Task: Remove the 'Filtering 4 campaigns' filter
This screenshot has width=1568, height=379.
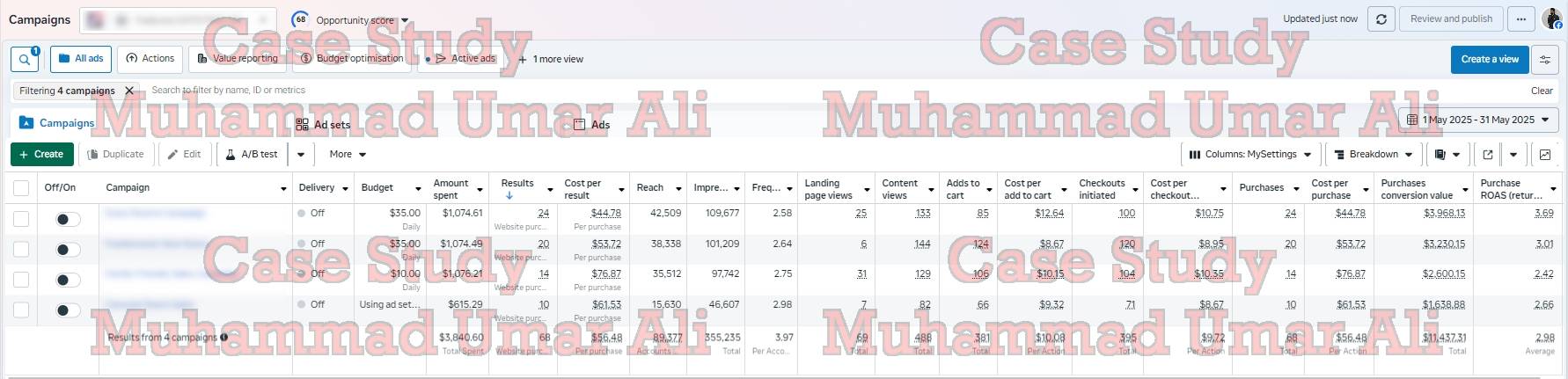Action: tap(129, 91)
